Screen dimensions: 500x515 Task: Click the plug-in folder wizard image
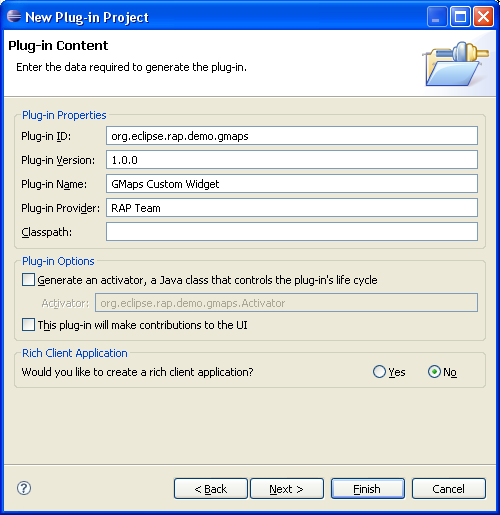(x=456, y=63)
